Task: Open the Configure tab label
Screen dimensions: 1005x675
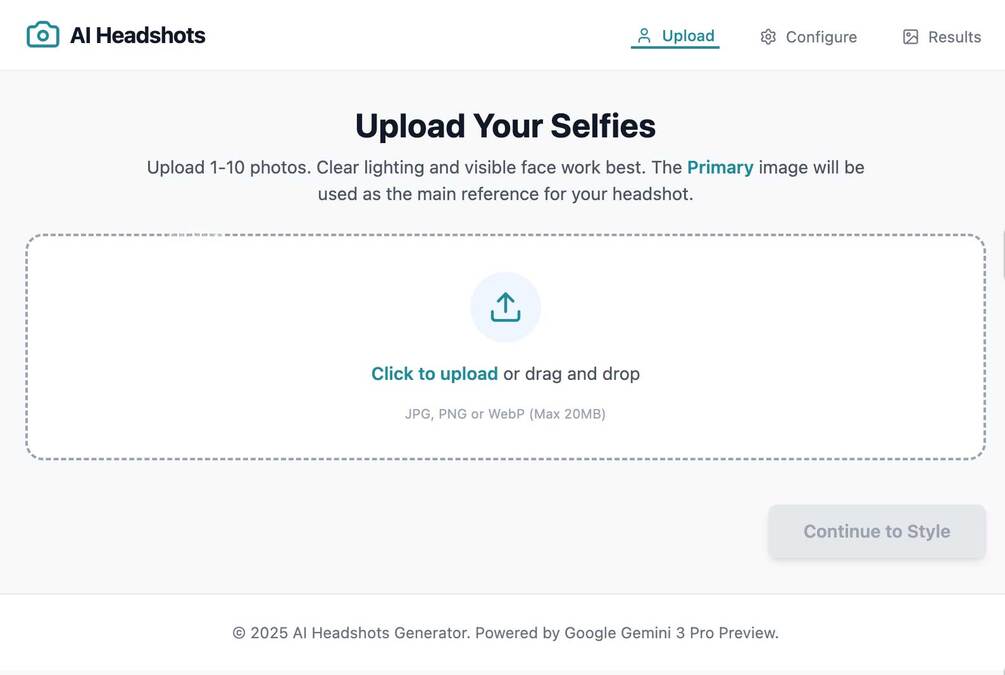Action: point(821,37)
